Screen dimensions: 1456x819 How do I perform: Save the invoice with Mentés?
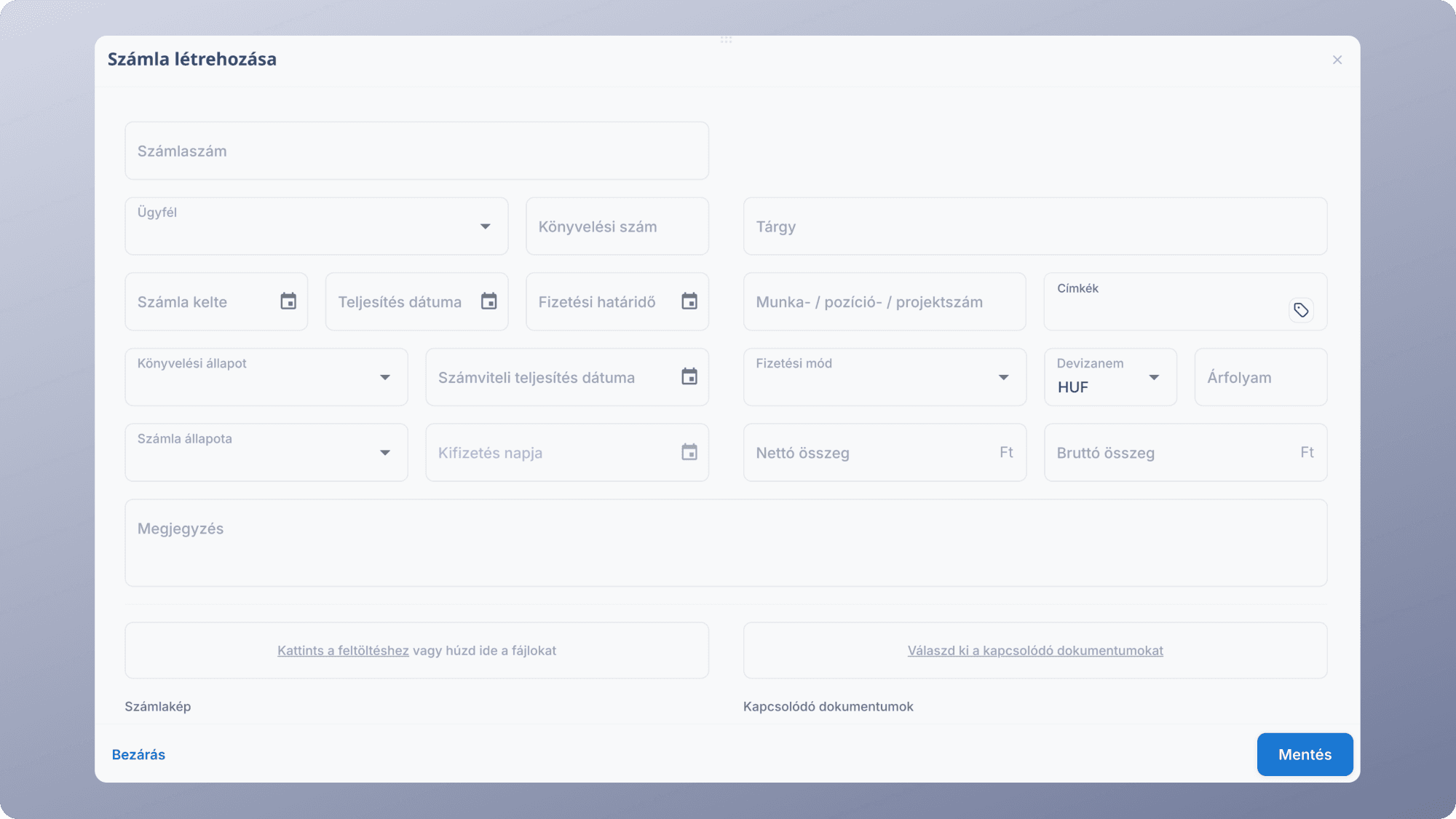(1305, 754)
